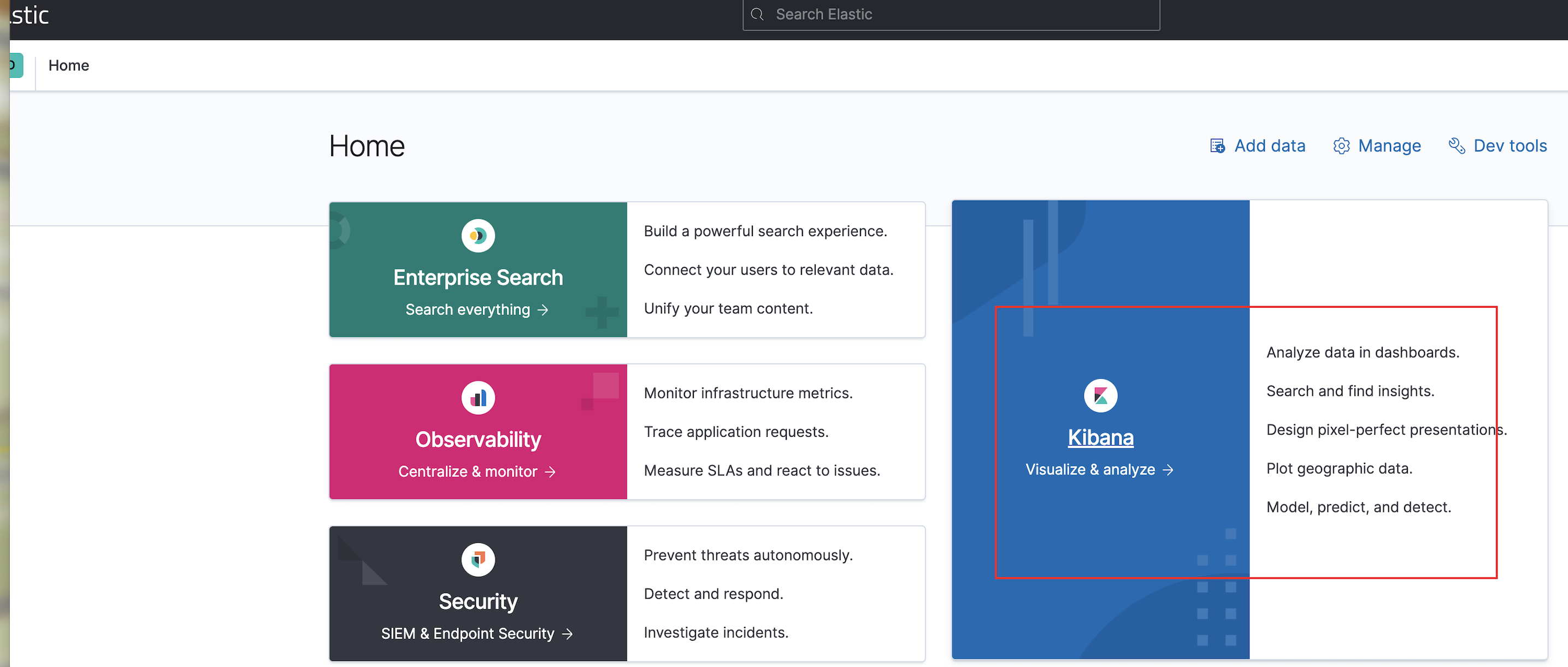Image resolution: width=1568 pixels, height=667 pixels.
Task: Click the magnifier icon in Search Elastic
Action: point(757,15)
